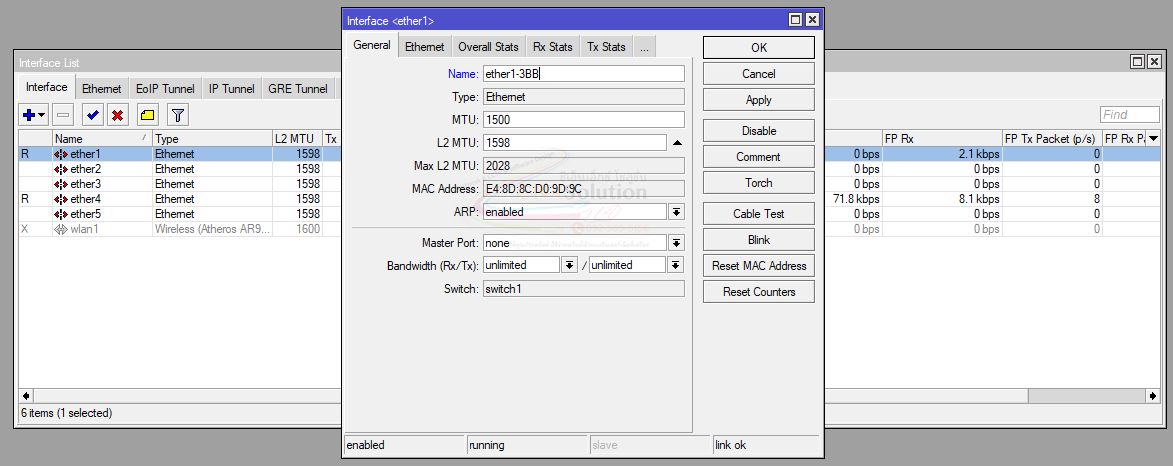Click the ether3 row interface icon

pos(61,184)
